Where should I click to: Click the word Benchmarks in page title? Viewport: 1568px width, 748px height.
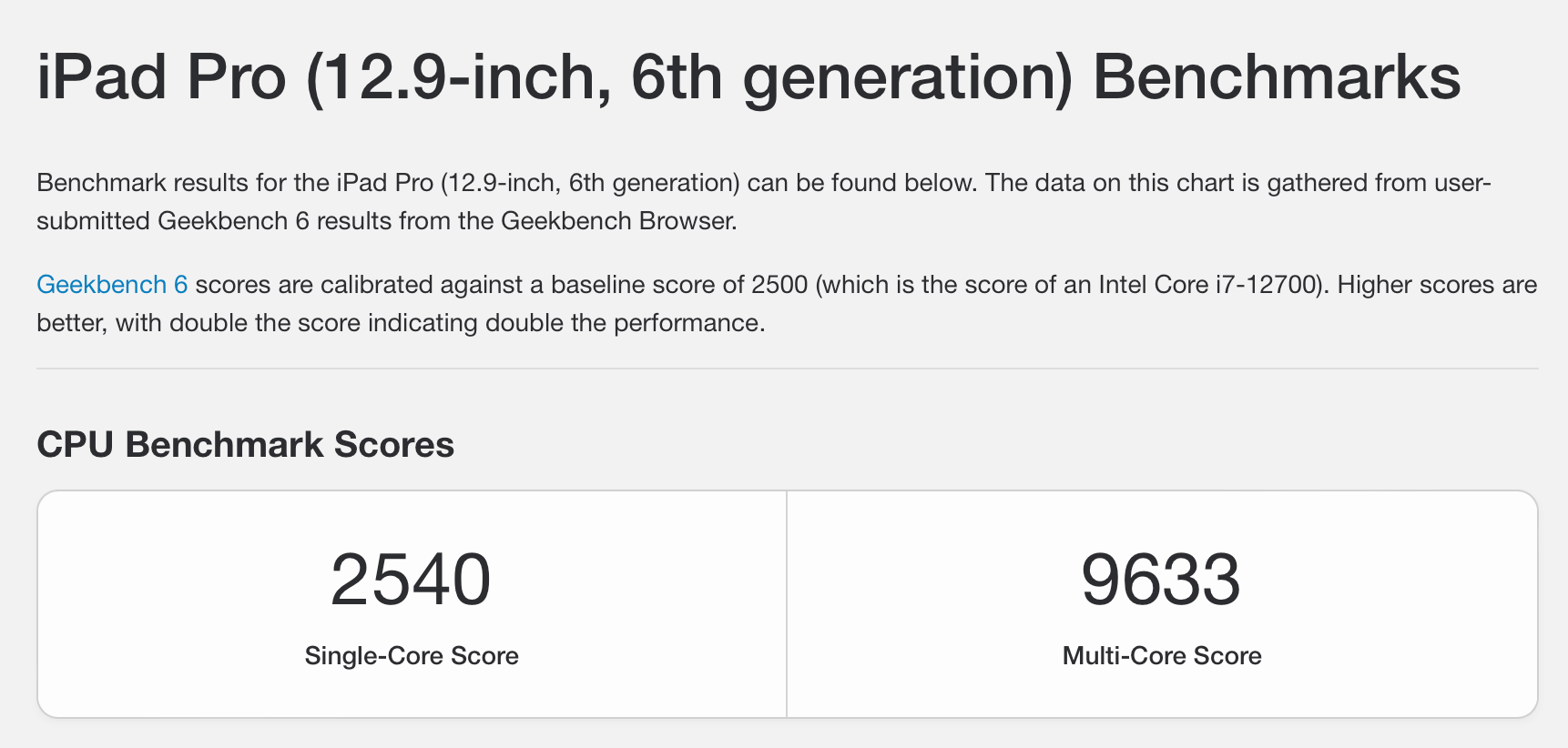[1277, 76]
